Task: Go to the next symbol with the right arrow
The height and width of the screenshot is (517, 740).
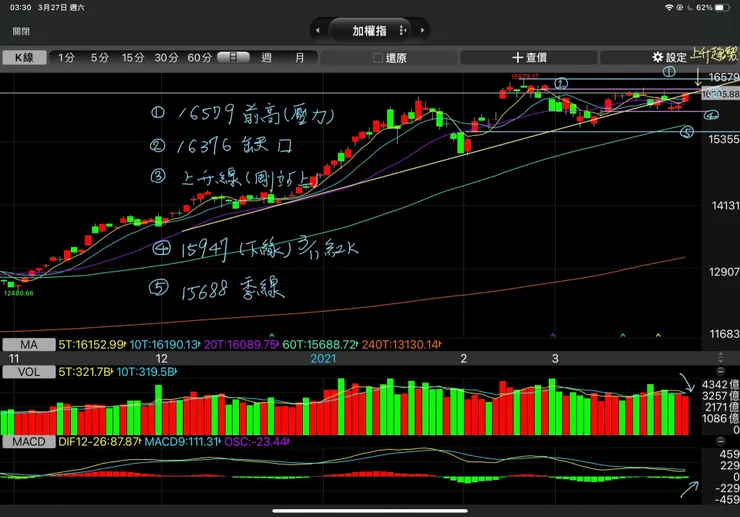Action: pyautogui.click(x=422, y=30)
